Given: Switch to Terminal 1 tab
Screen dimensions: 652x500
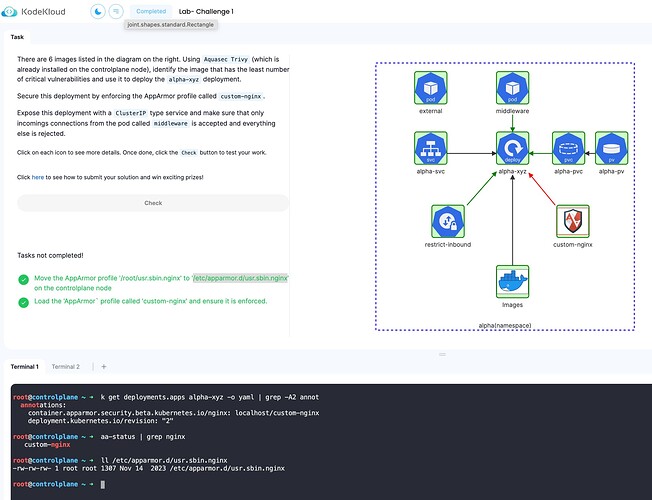Looking at the screenshot, I should pyautogui.click(x=25, y=366).
